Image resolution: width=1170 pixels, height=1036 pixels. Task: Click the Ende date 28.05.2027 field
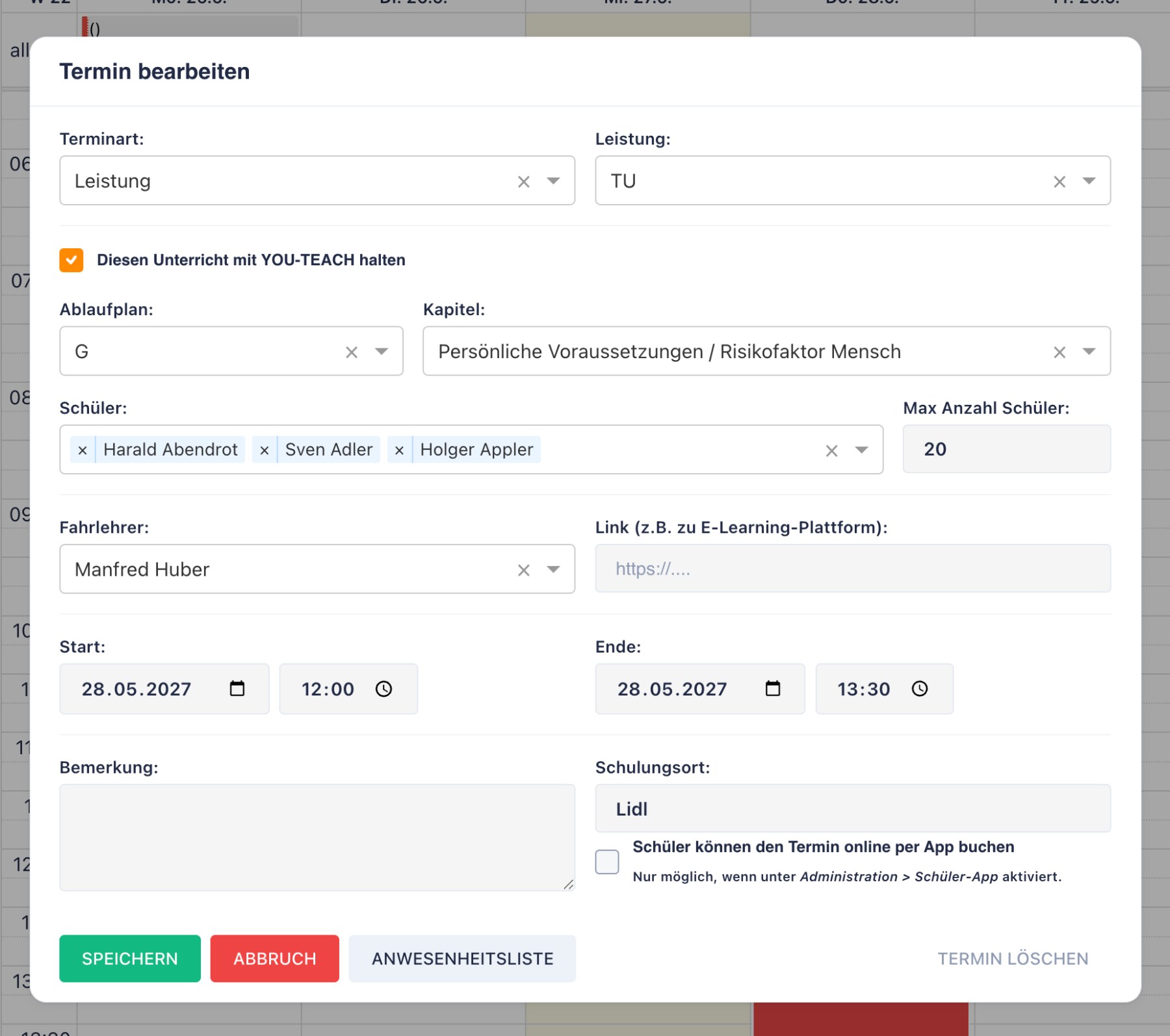[x=700, y=689]
